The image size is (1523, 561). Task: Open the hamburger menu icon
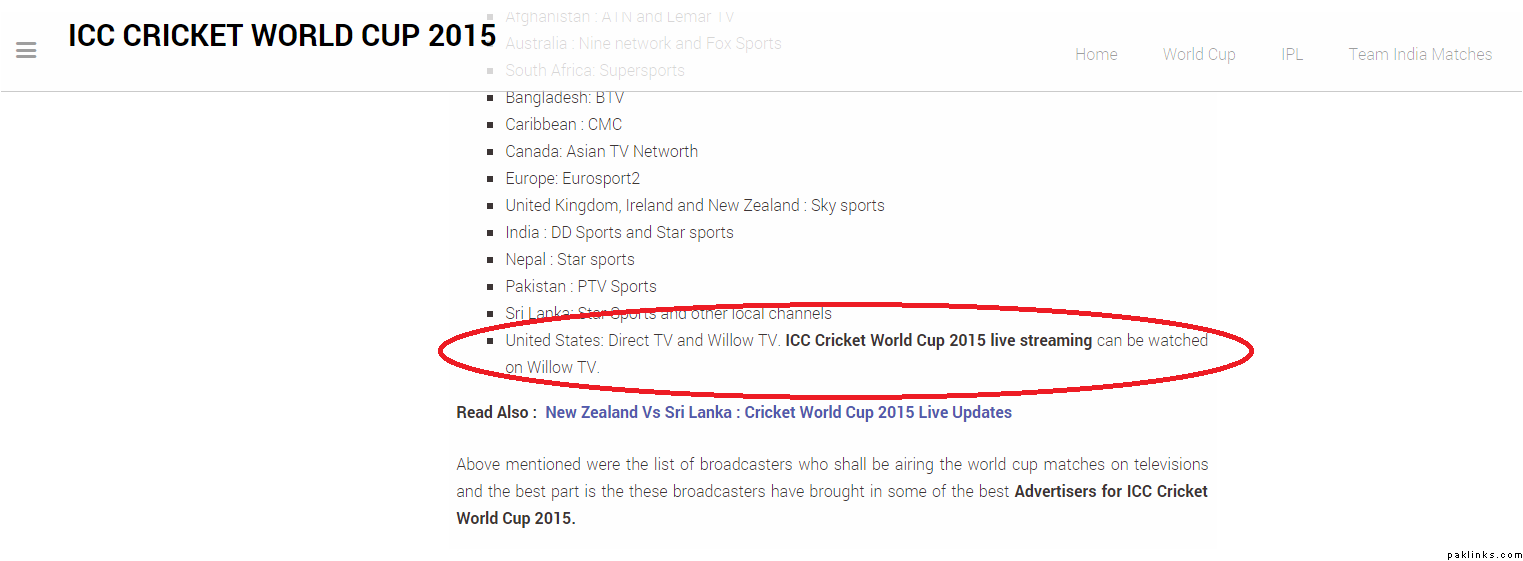click(x=26, y=50)
